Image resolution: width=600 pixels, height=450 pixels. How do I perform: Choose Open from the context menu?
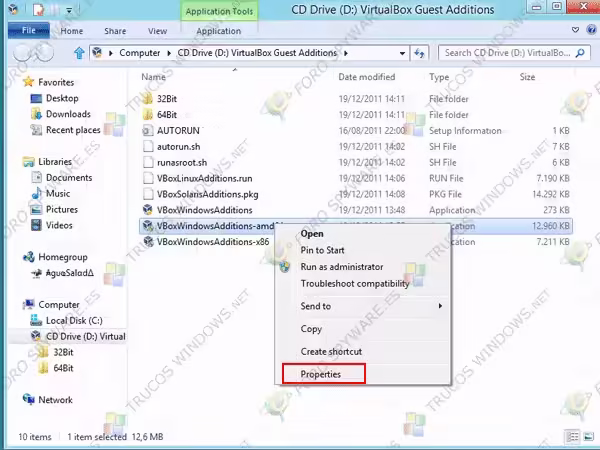point(312,233)
